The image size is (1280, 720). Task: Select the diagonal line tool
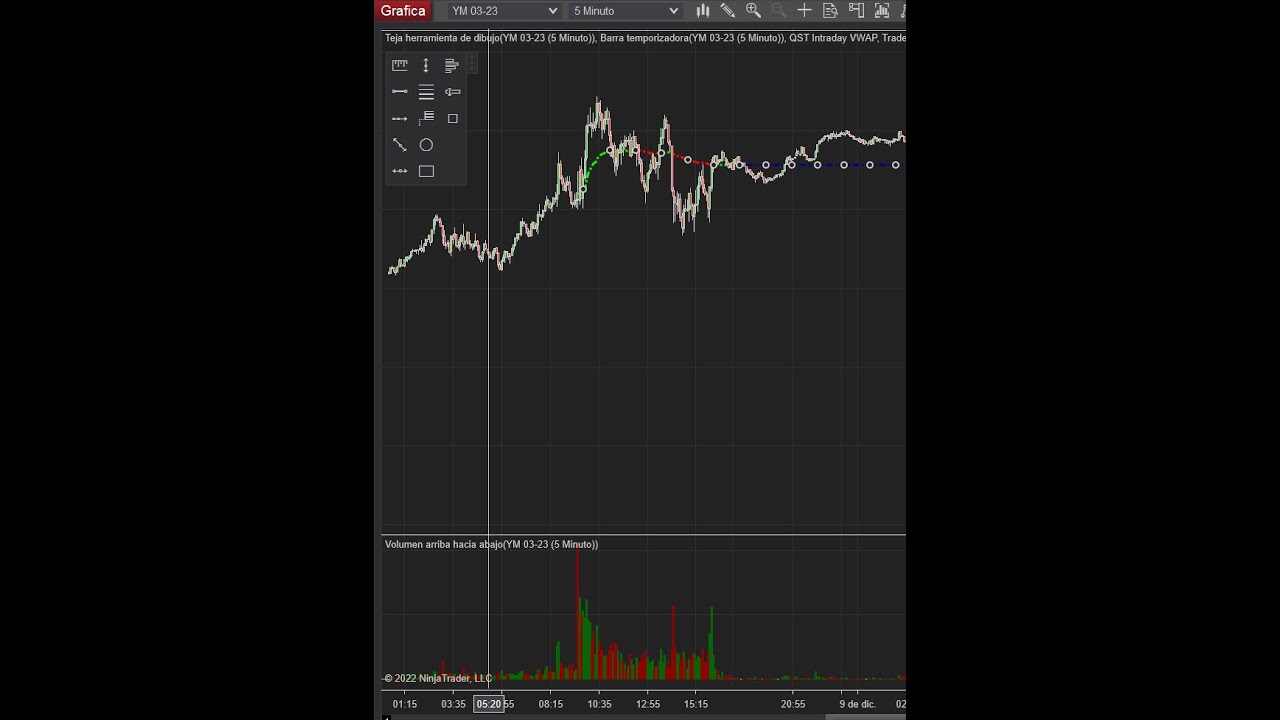click(x=400, y=145)
